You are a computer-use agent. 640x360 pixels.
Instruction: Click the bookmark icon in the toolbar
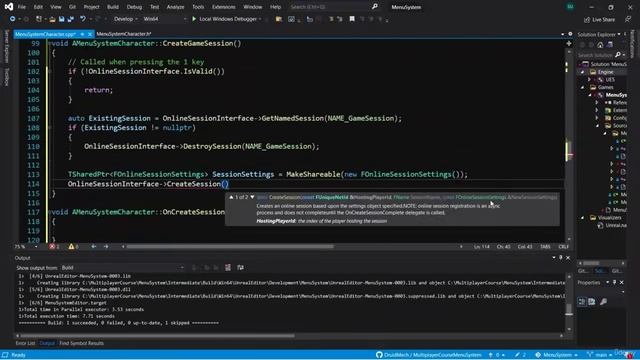click(352, 19)
